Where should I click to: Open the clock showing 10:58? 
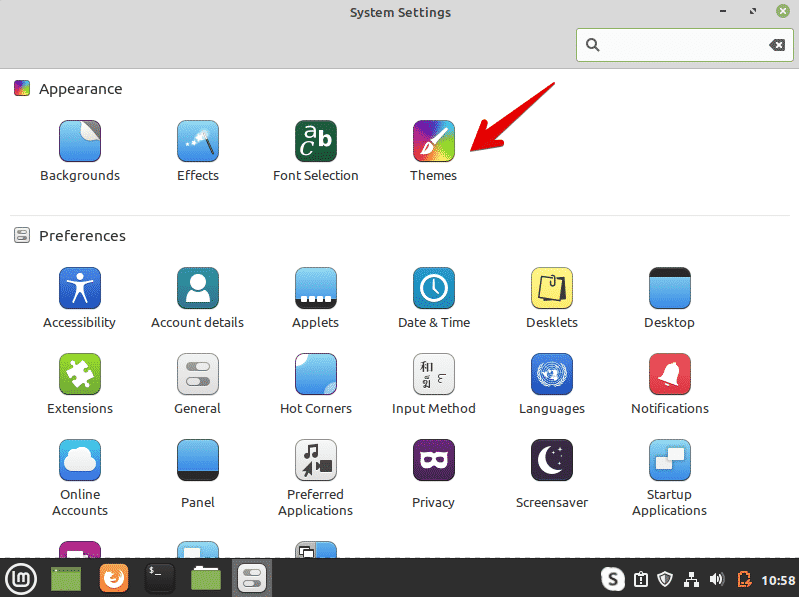(x=778, y=580)
